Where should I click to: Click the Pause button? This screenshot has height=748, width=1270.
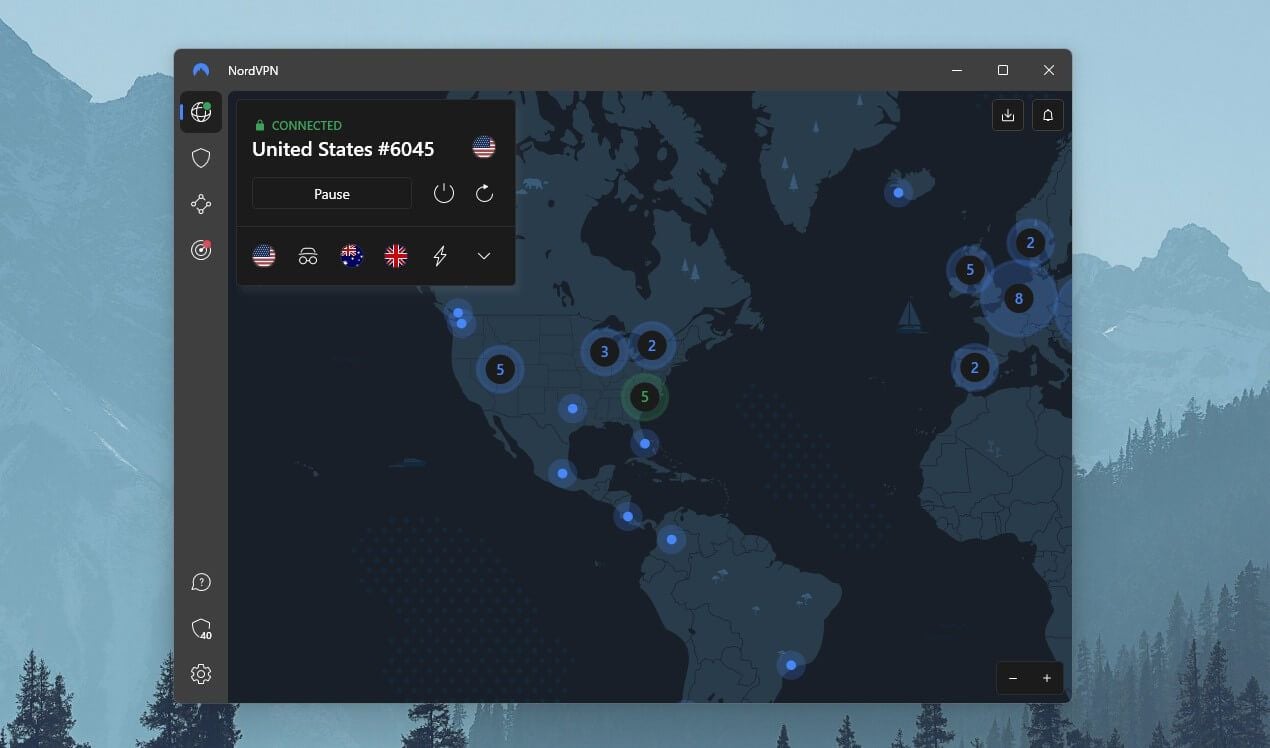[332, 194]
